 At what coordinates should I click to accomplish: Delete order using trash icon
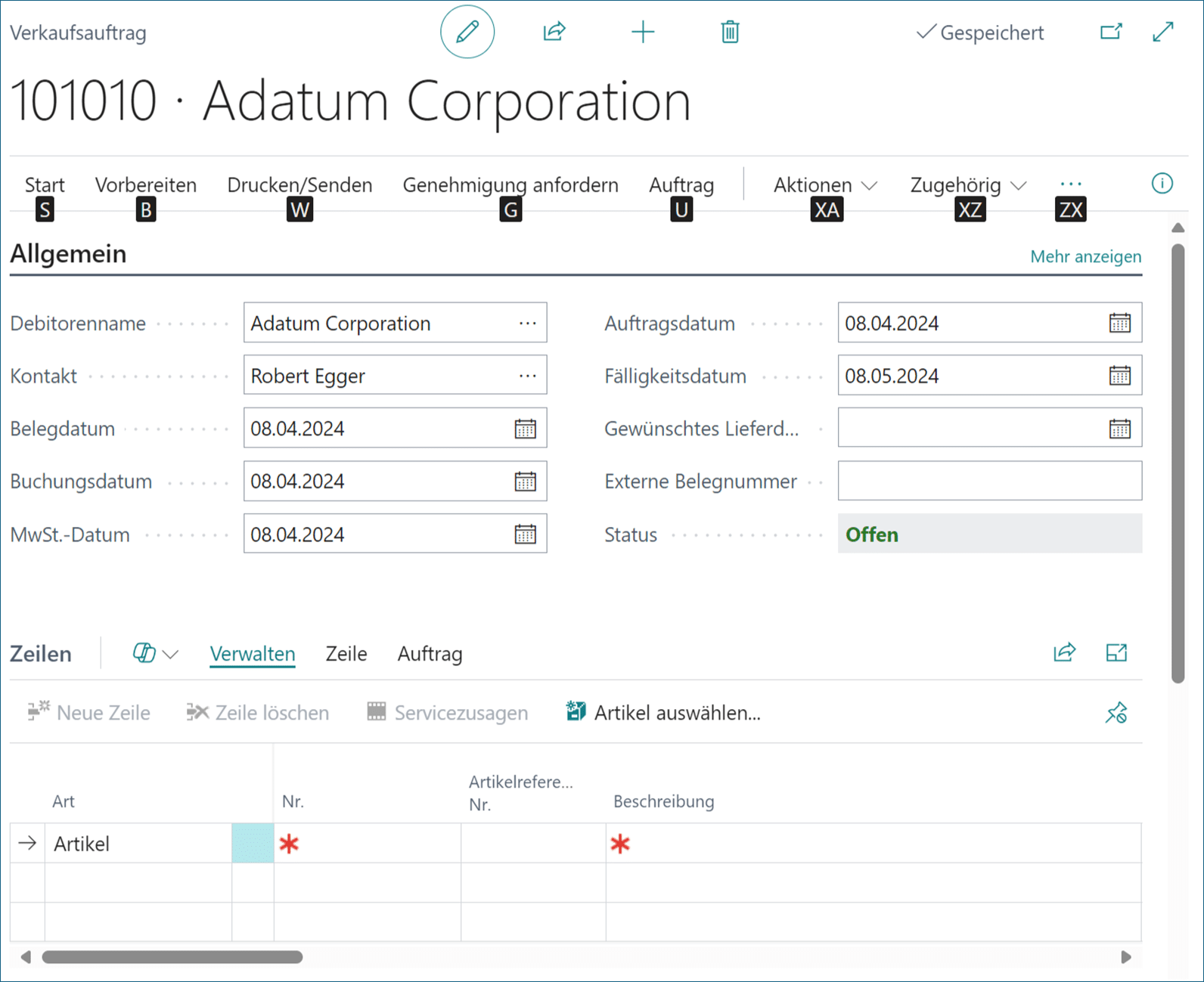730,32
